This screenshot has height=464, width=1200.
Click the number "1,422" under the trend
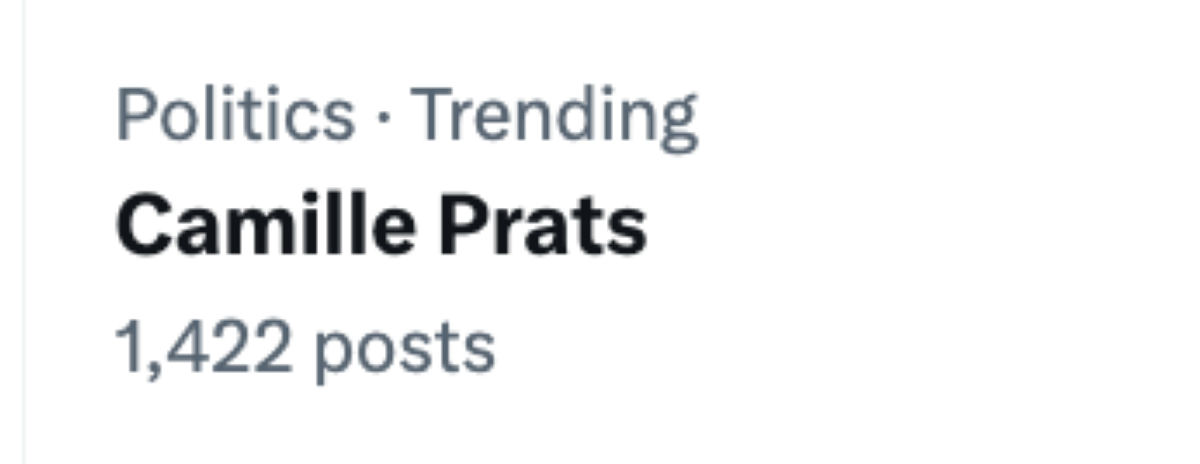point(204,348)
